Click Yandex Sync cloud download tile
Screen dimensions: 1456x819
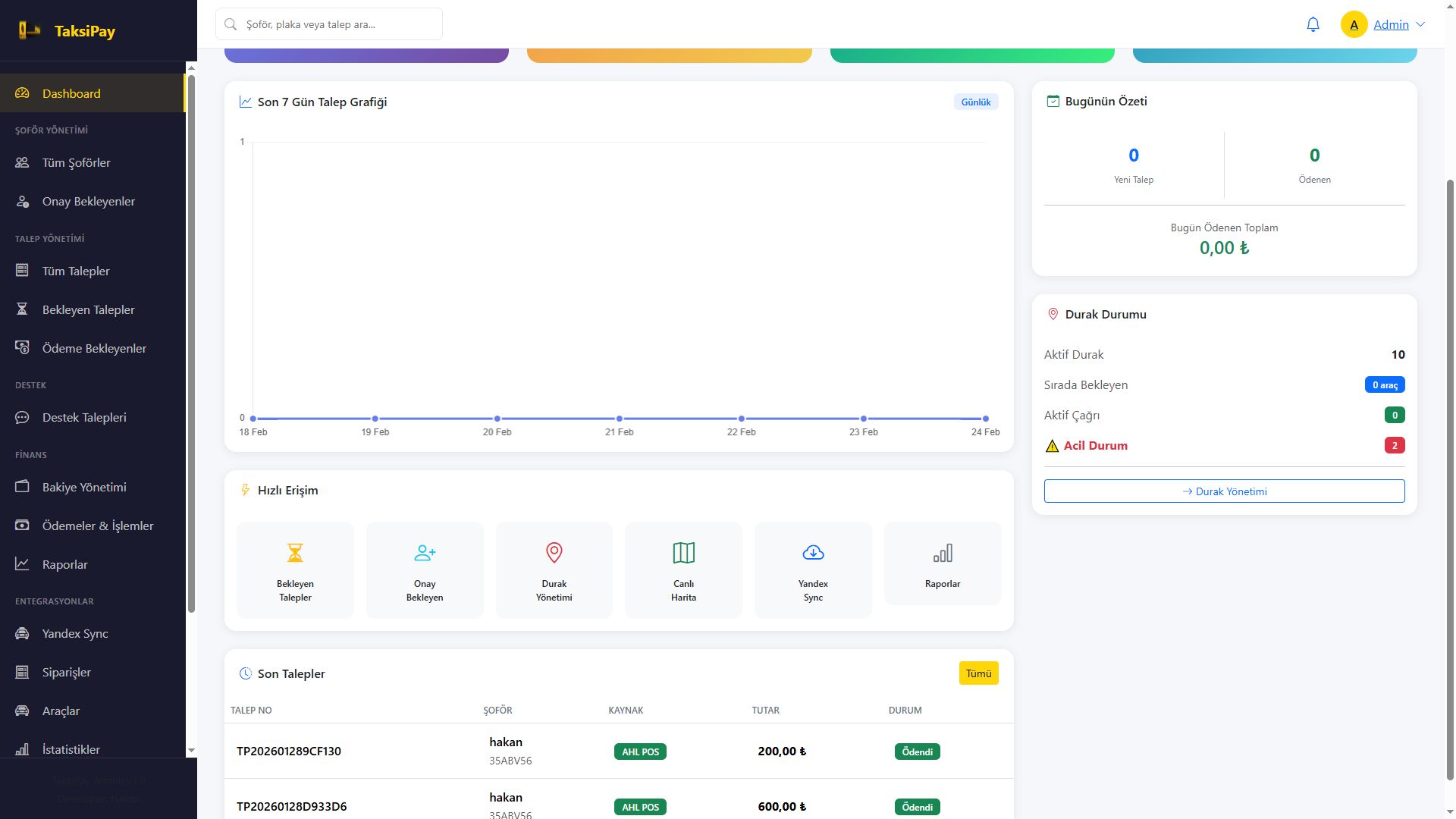(813, 570)
